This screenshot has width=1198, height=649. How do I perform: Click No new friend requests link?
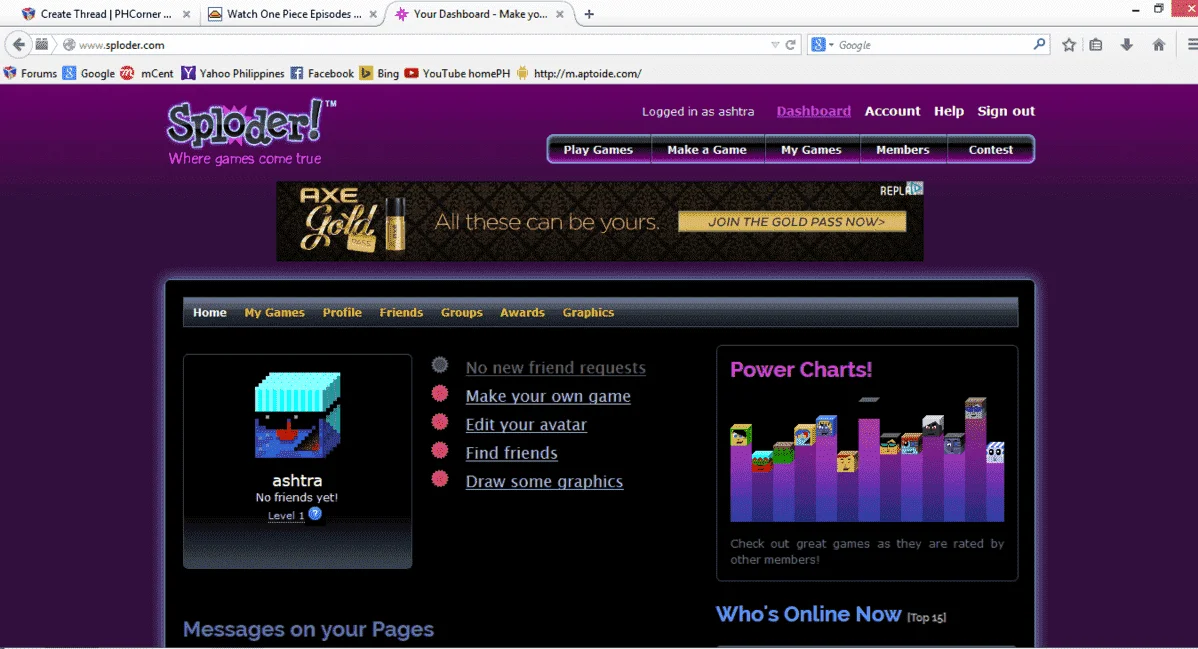(555, 368)
